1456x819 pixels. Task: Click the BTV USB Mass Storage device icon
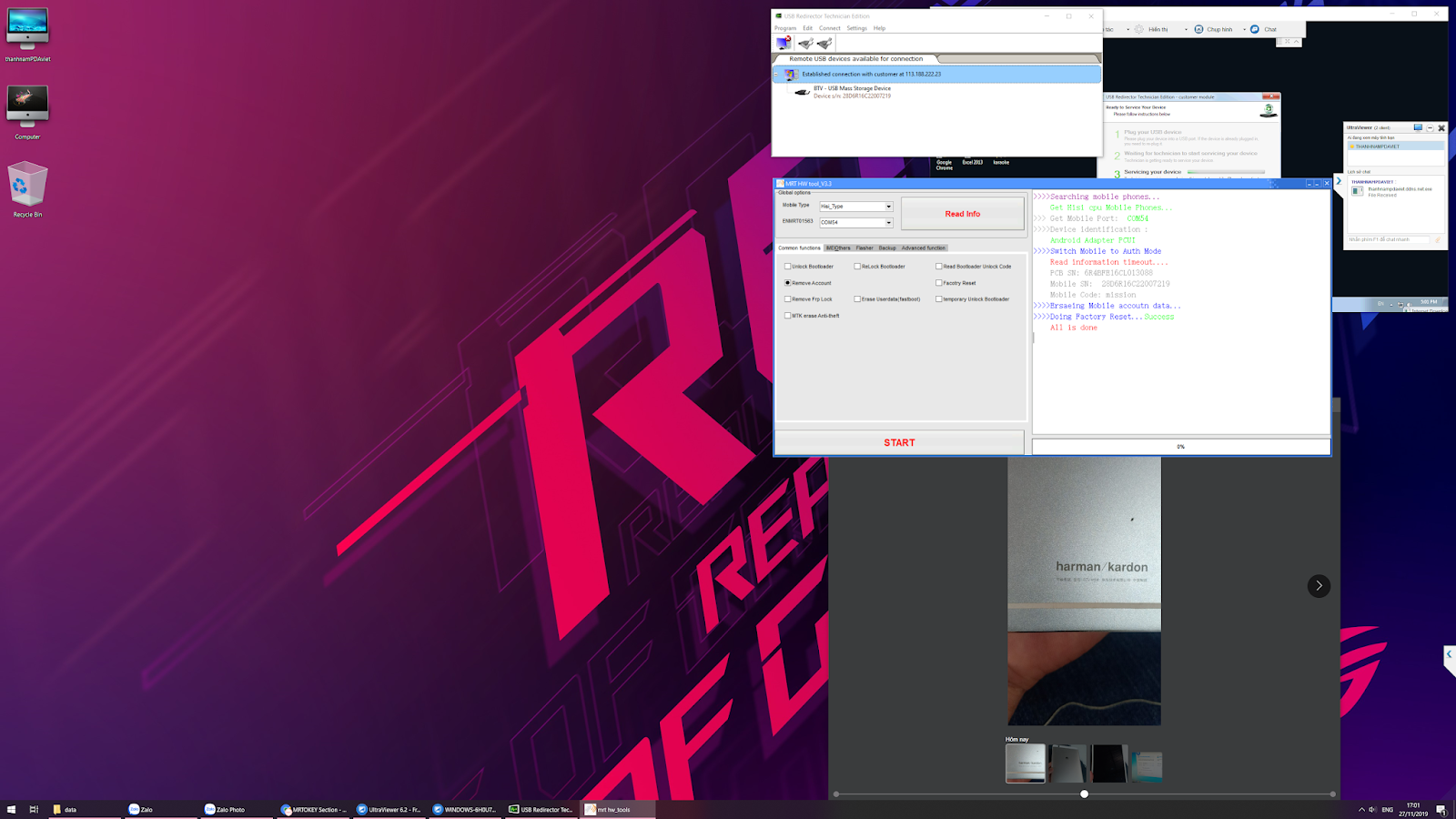802,92
